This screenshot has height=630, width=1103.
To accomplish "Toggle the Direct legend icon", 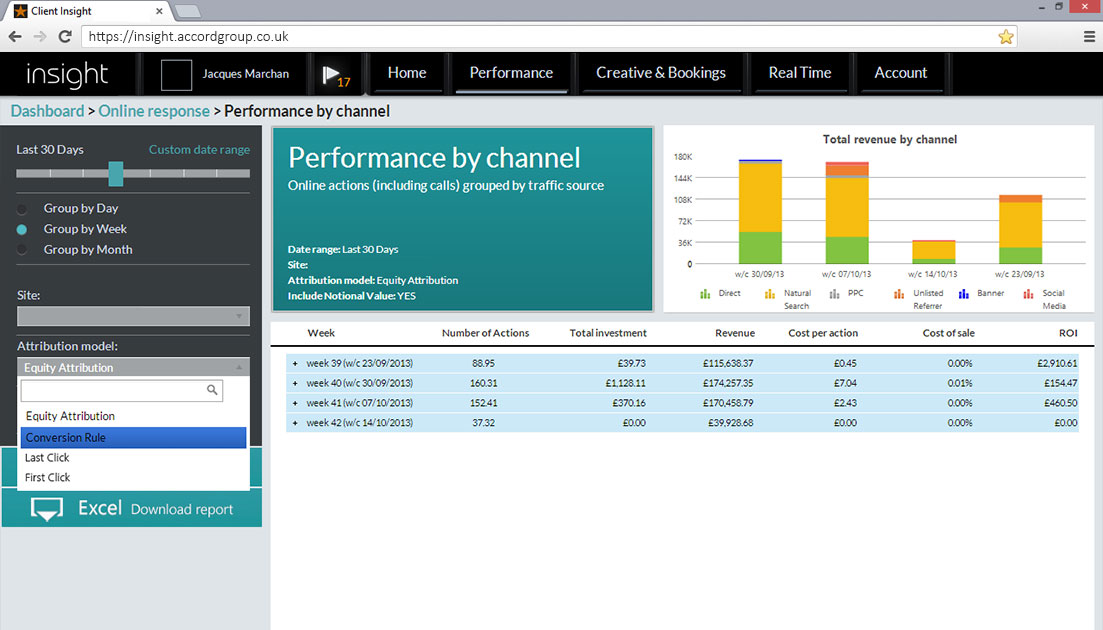I will click(705, 294).
